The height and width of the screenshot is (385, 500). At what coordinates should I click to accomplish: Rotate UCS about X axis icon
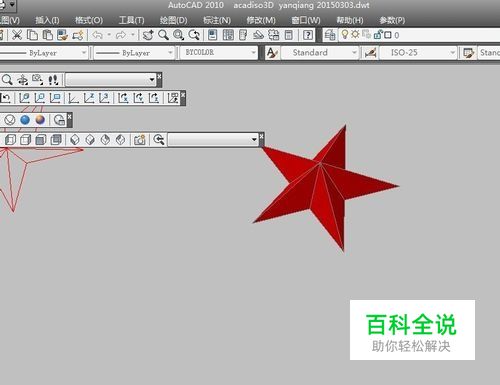[123, 98]
